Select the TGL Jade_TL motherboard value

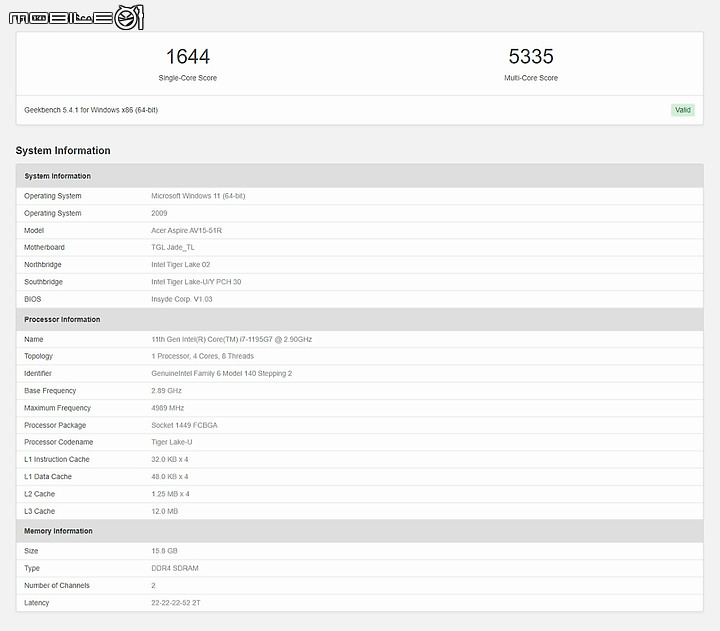pyautogui.click(x=173, y=248)
